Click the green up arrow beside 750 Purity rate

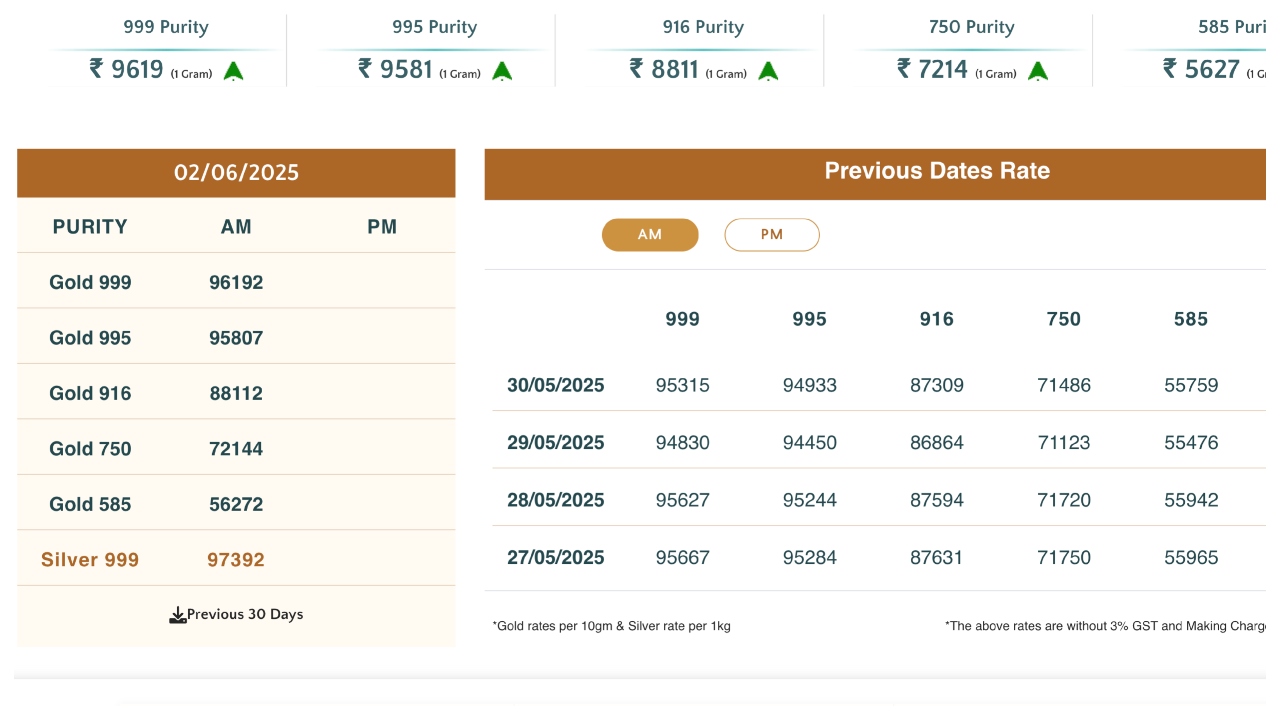click(x=1038, y=71)
